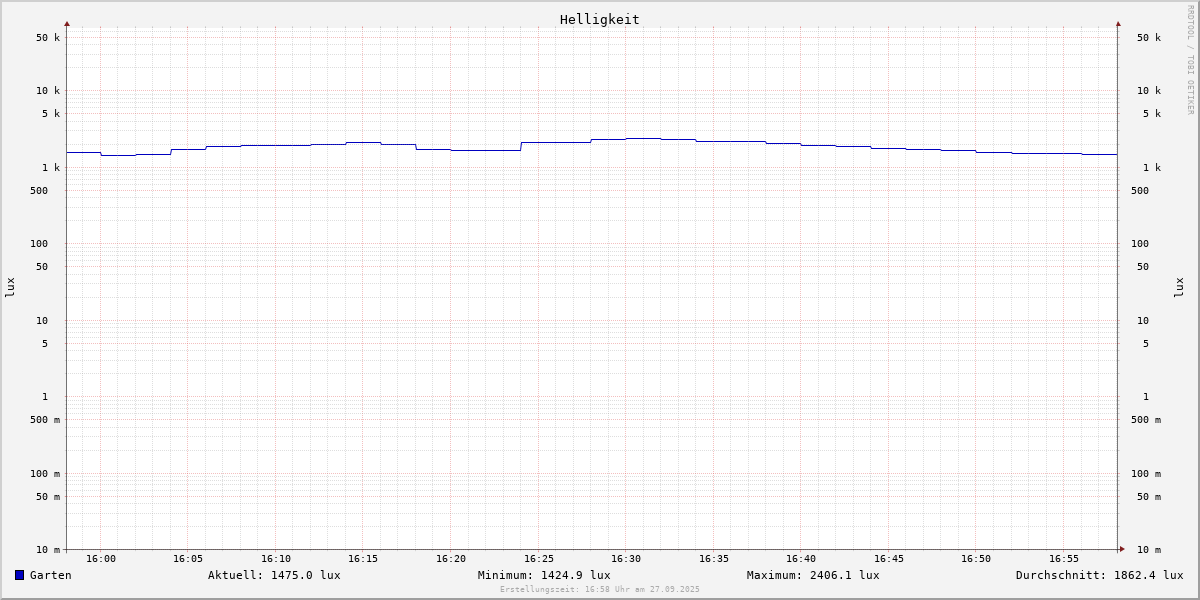Click the Garten legend label
The image size is (1200, 600).
coord(50,575)
